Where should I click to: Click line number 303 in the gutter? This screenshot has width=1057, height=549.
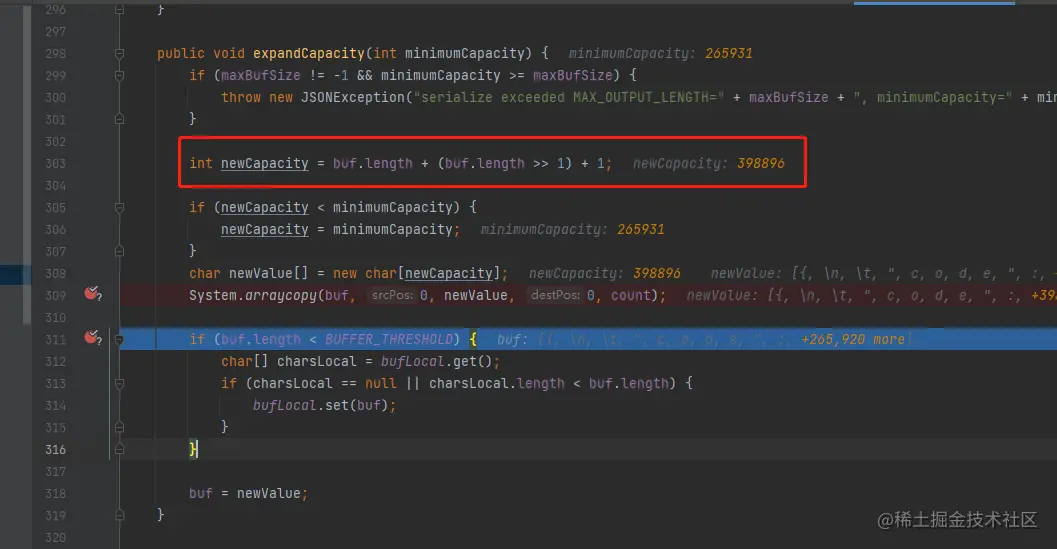tap(55, 163)
